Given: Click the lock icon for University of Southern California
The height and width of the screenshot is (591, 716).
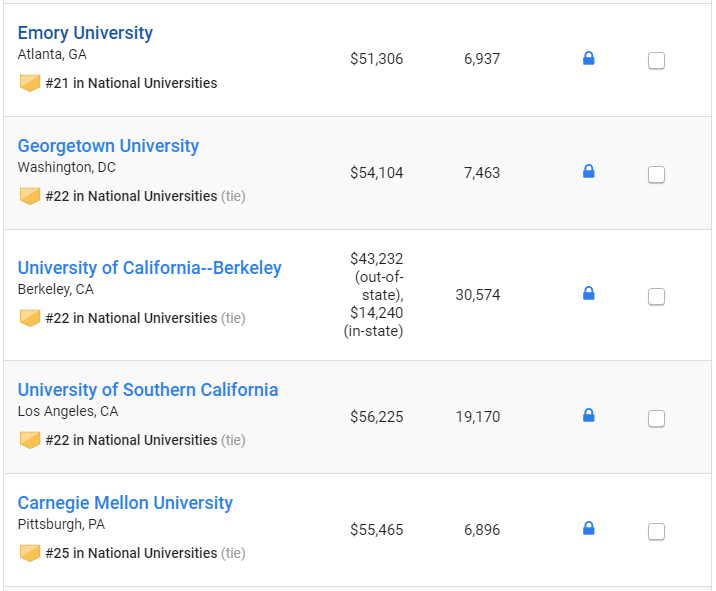Looking at the screenshot, I should click(589, 415).
